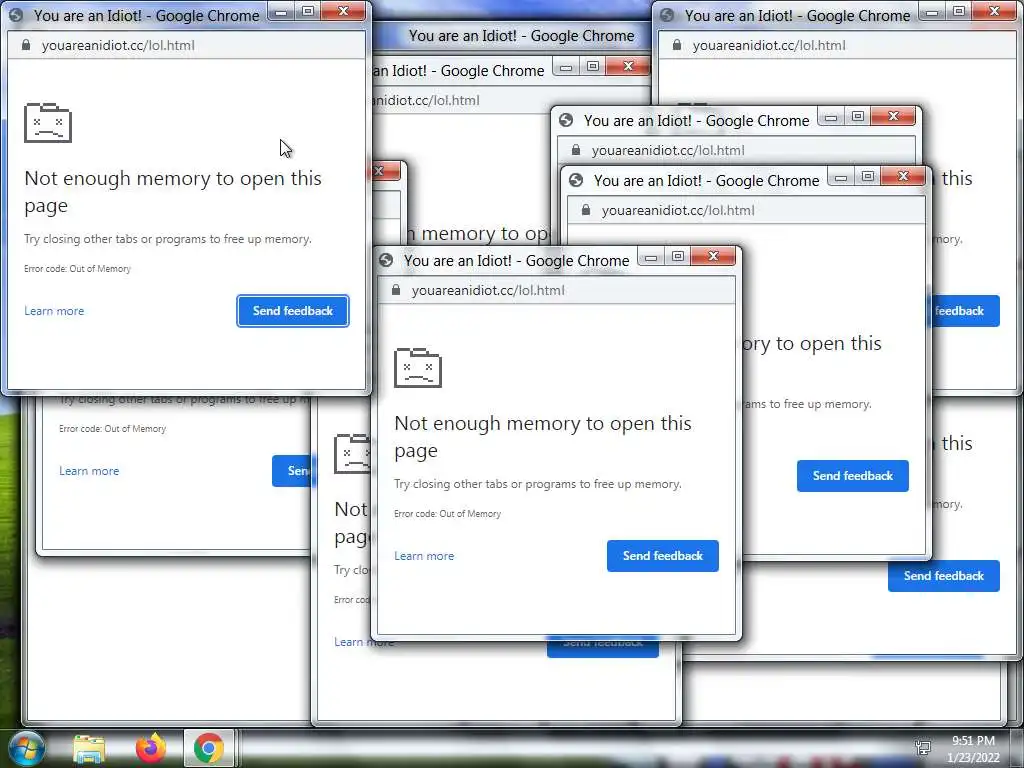Click 'Error code: Out of Memory' in front center window
This screenshot has width=1024, height=768.
click(x=447, y=514)
